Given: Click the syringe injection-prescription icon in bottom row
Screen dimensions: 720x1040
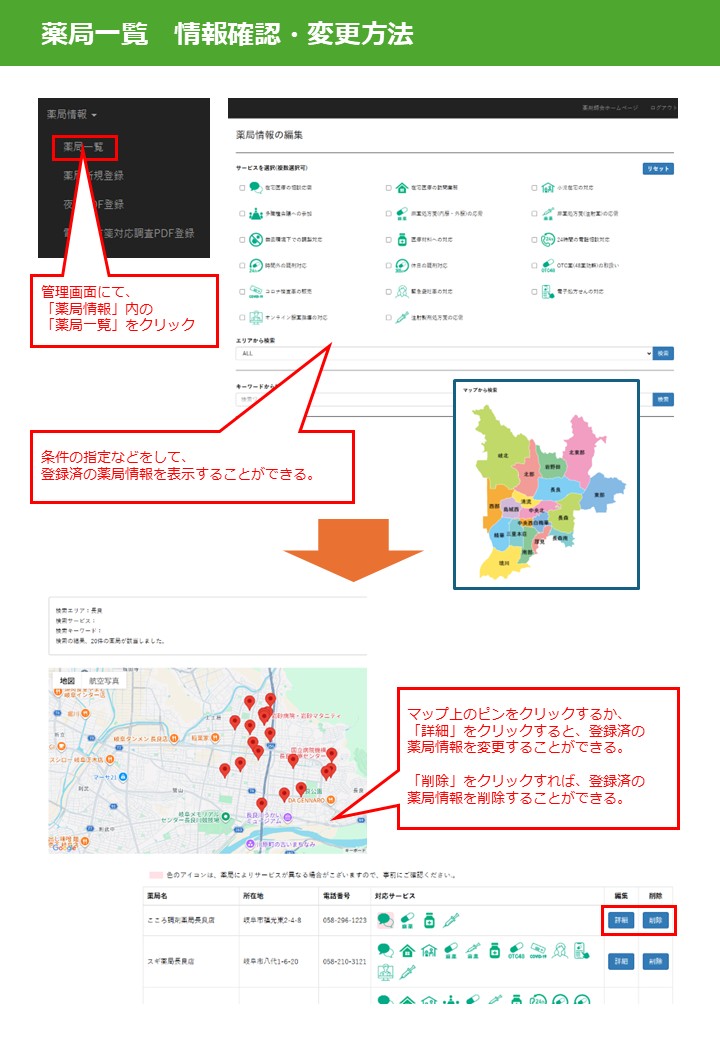Looking at the screenshot, I should click(x=401, y=318).
